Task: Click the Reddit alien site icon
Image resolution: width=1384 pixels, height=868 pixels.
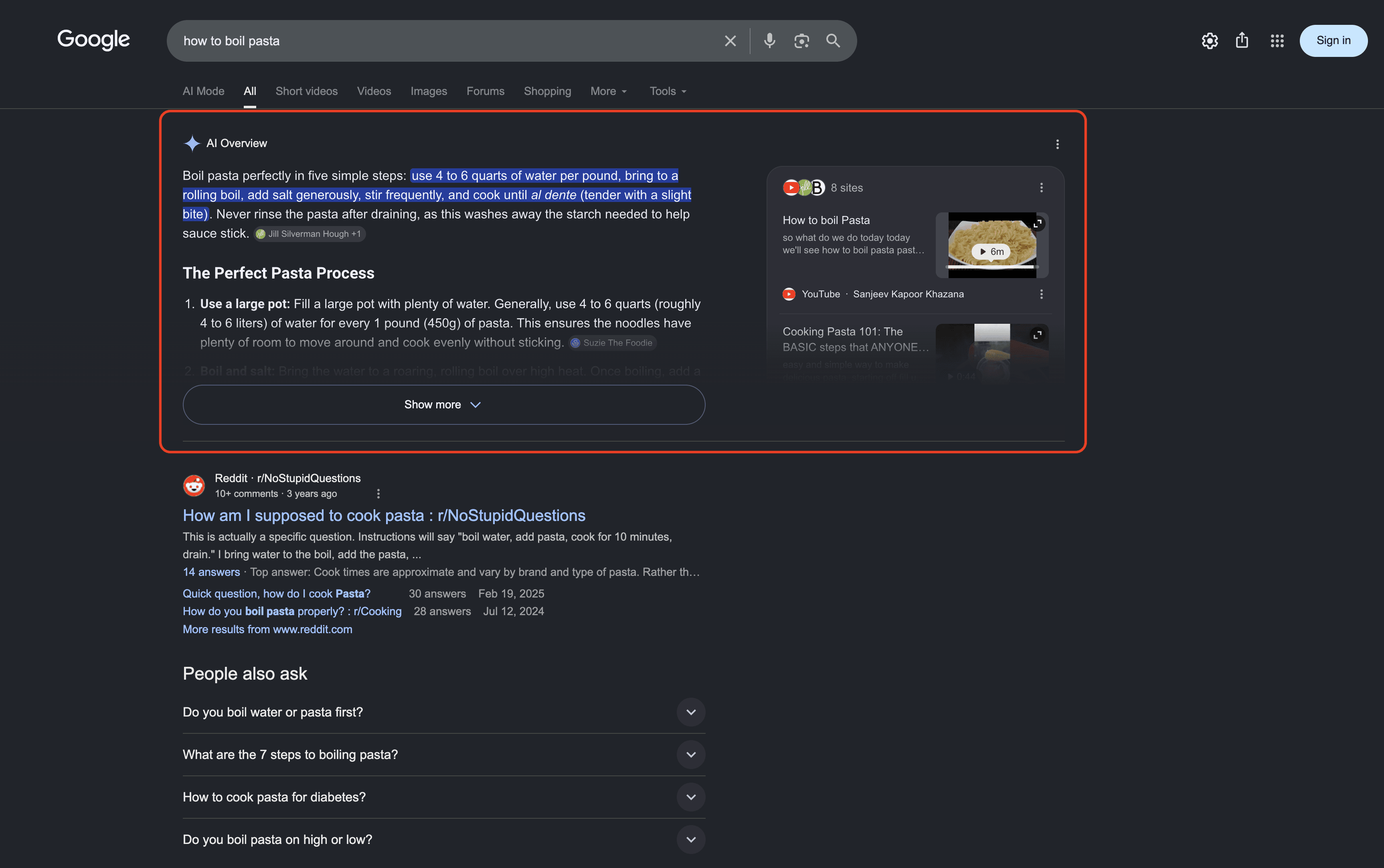Action: (x=194, y=485)
